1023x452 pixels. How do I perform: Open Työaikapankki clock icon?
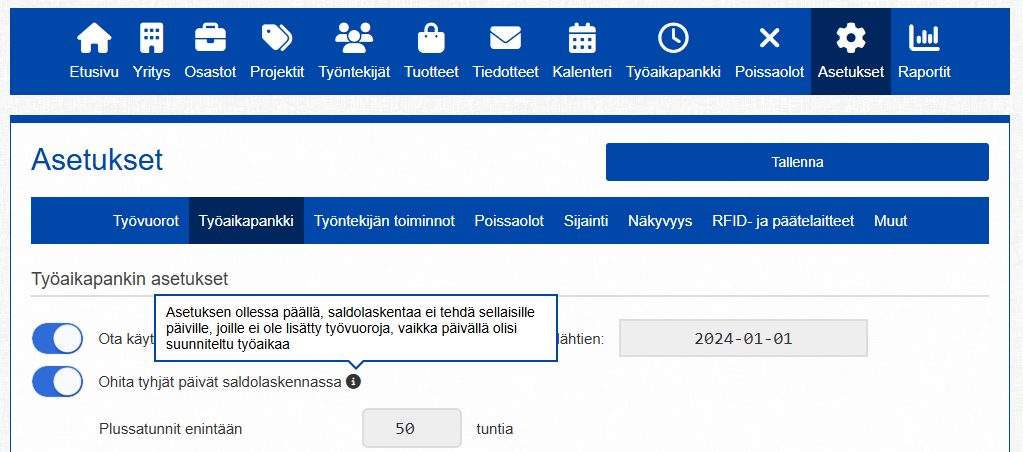tap(673, 38)
